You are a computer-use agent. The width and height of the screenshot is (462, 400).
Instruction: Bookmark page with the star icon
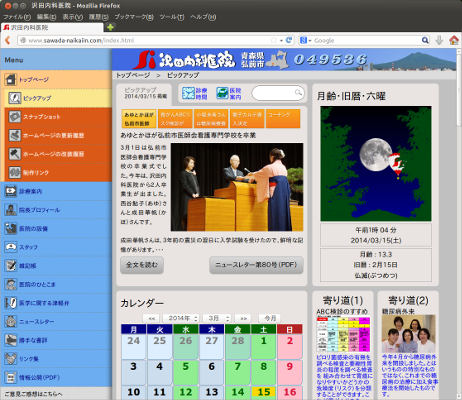273,40
